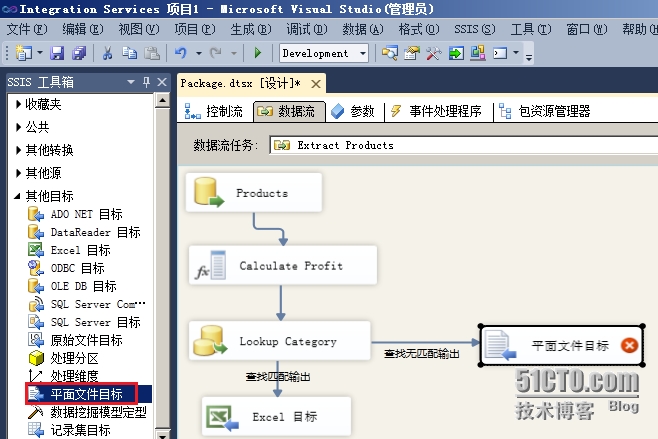658x439 pixels.
Task: Open the Undo history dropdown arrow
Action: [198, 53]
